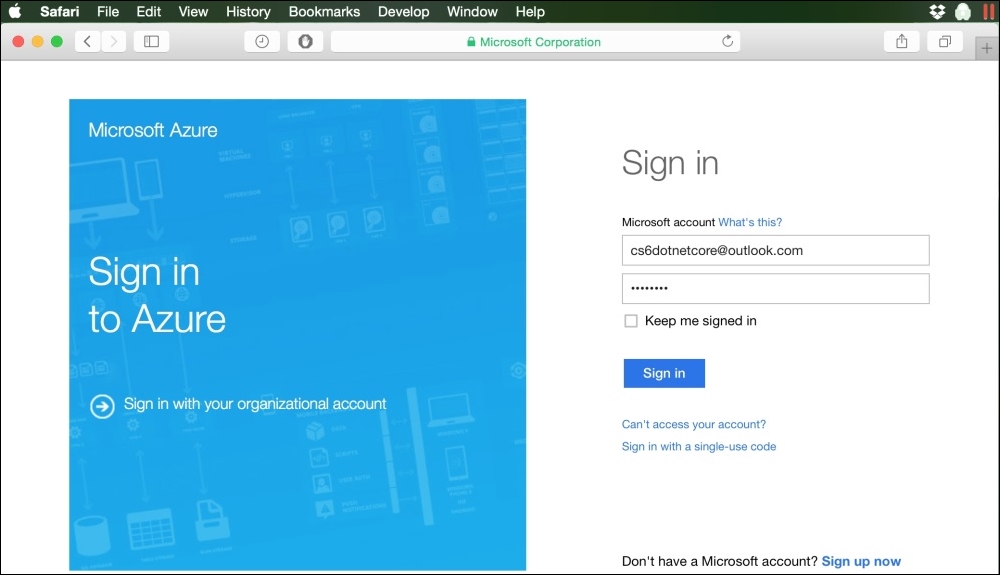Choose Sign in with a single-use code

699,447
